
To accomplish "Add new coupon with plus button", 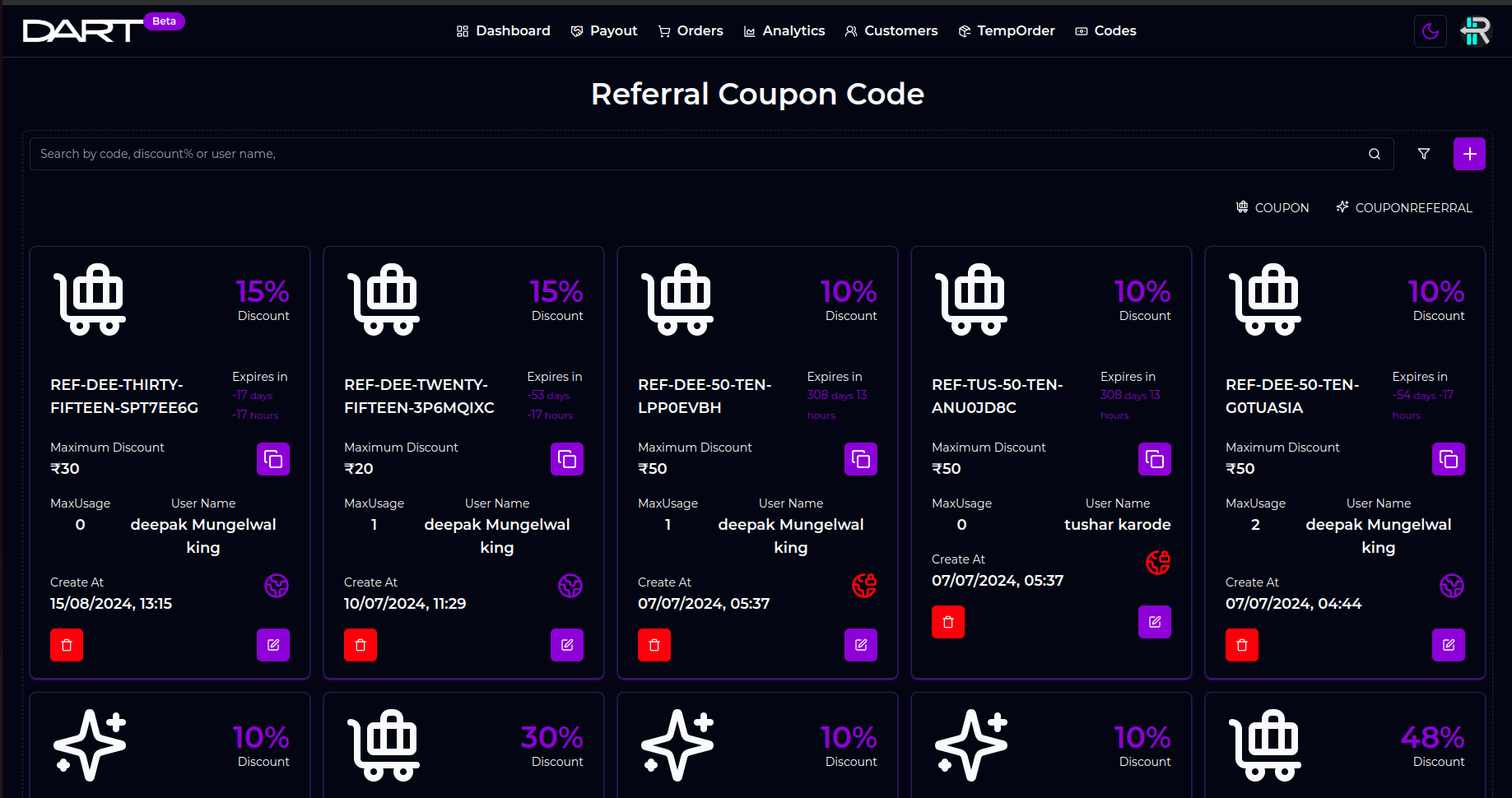I will point(1469,154).
